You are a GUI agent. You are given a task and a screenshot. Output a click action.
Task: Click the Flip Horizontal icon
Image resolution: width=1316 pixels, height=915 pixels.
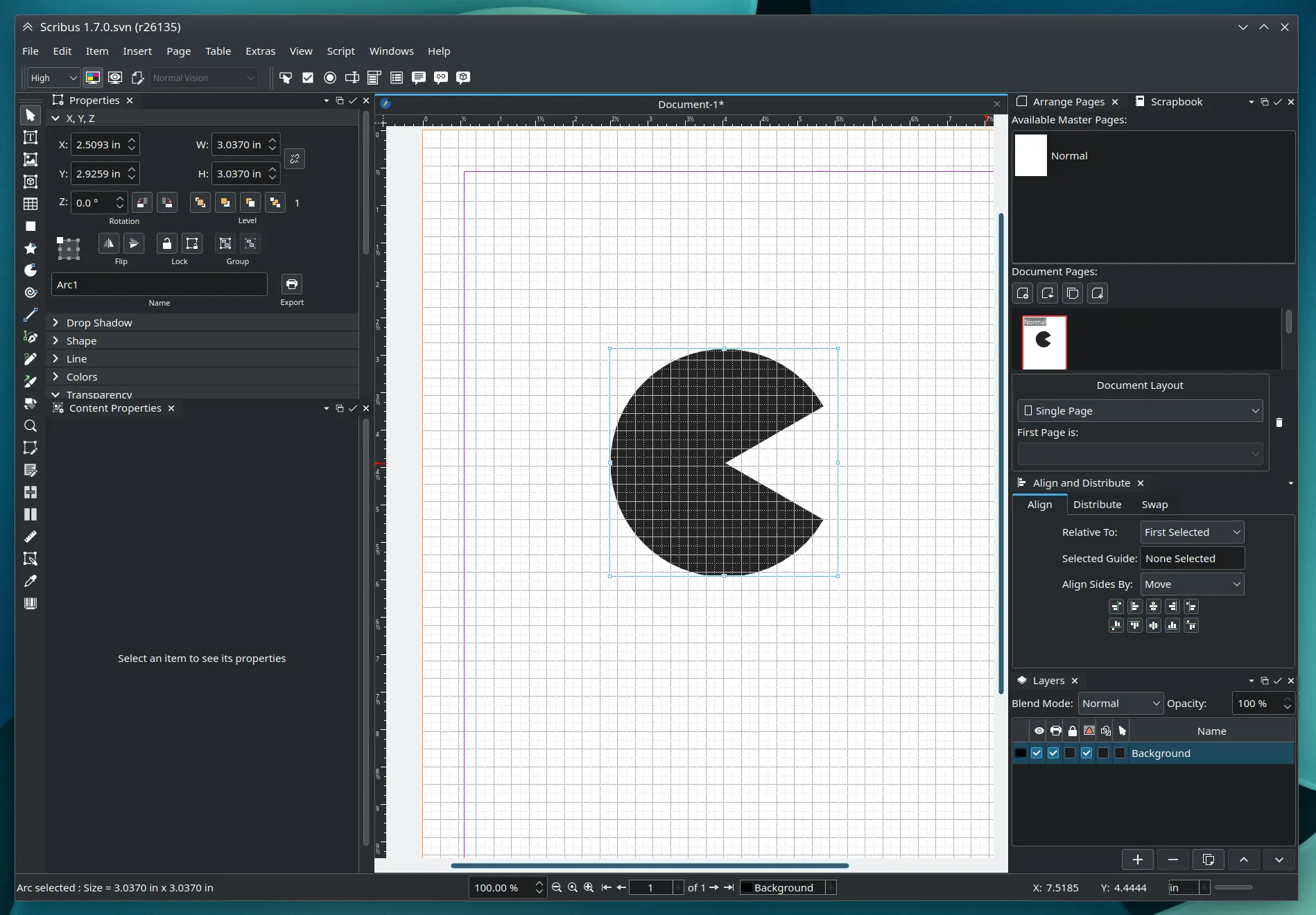pos(109,243)
